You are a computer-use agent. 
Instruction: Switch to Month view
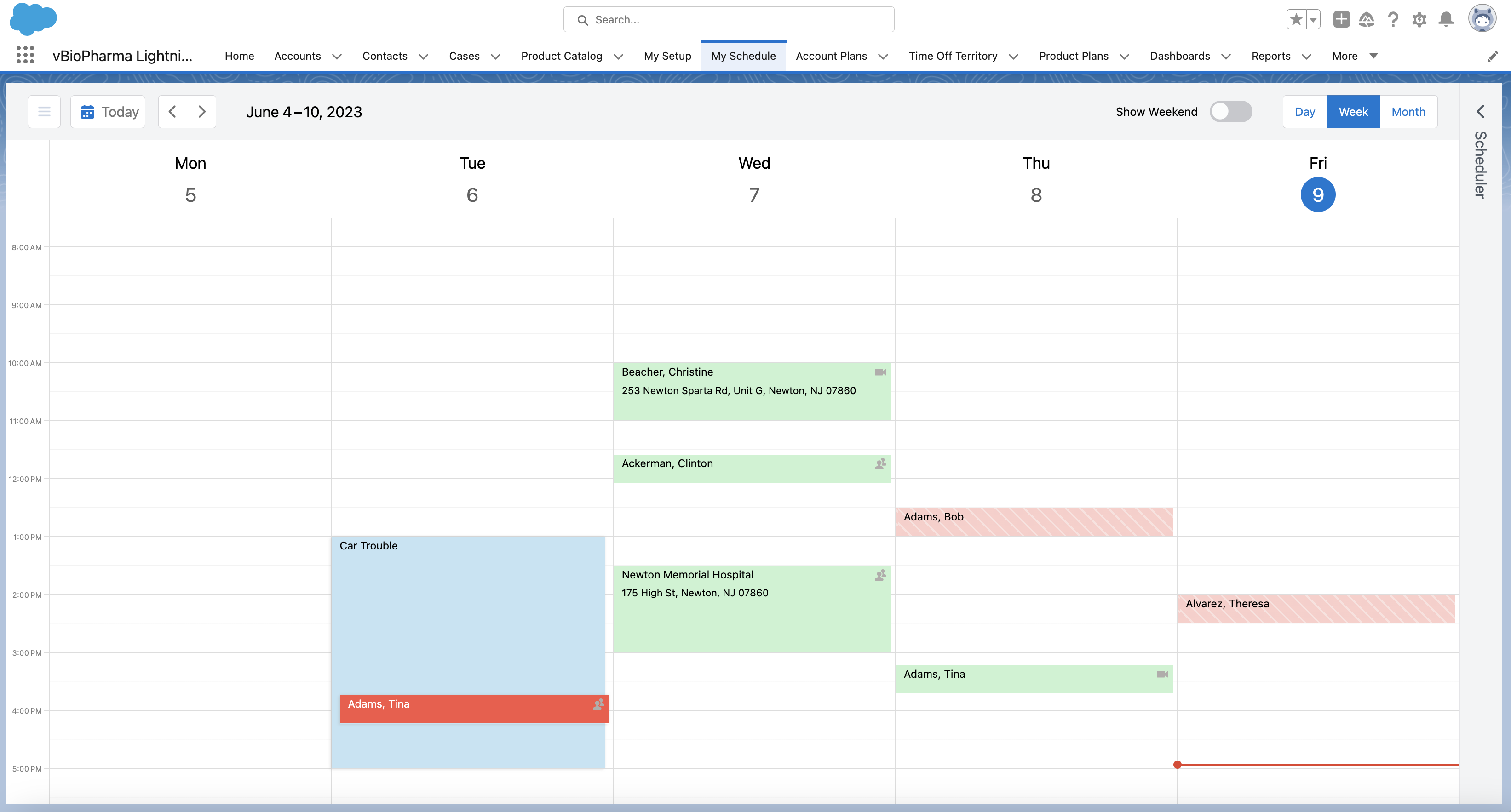pyautogui.click(x=1408, y=111)
